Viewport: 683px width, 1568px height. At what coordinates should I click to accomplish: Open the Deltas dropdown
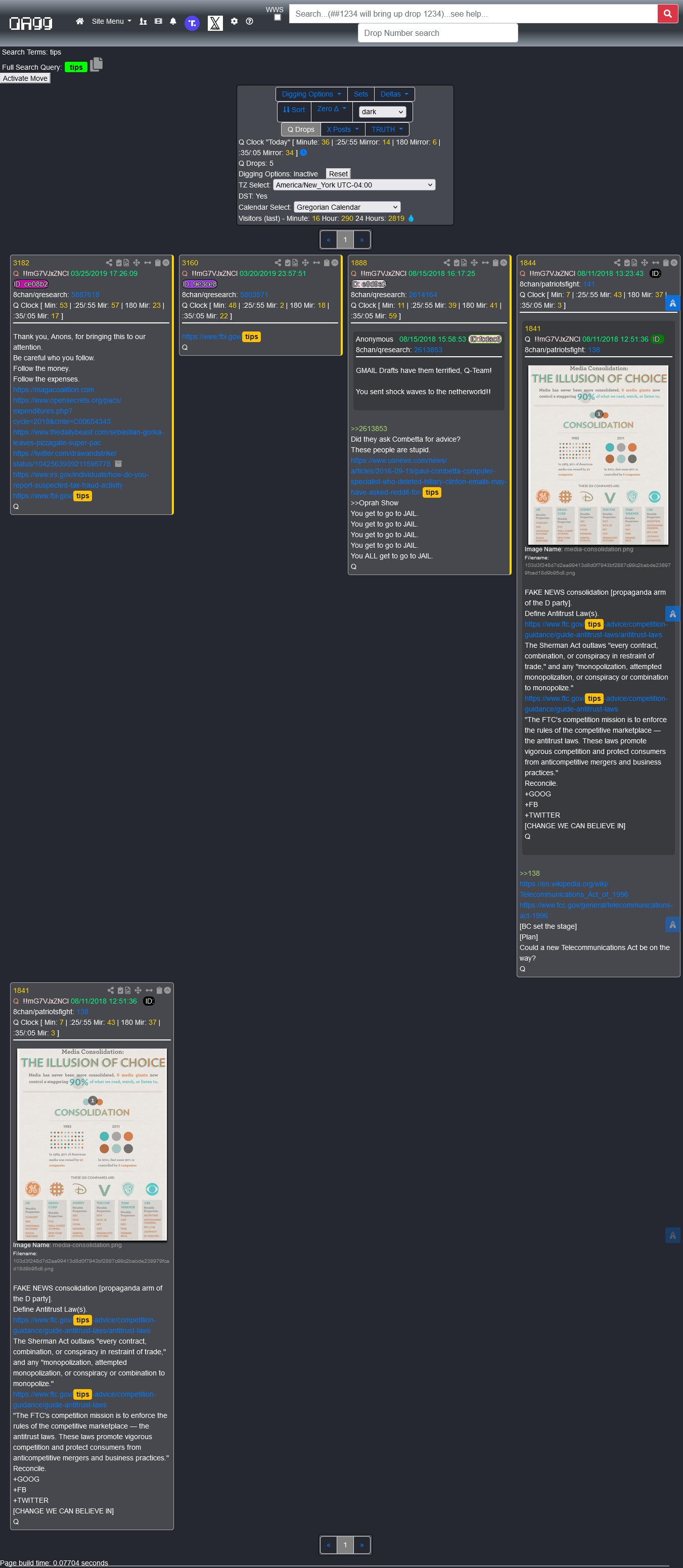coord(394,94)
